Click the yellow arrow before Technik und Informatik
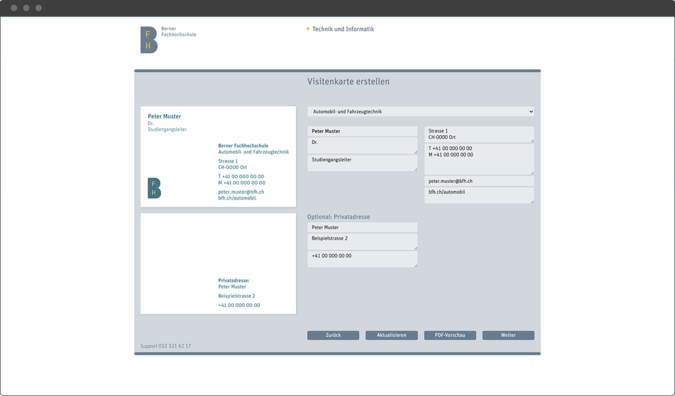 308,29
